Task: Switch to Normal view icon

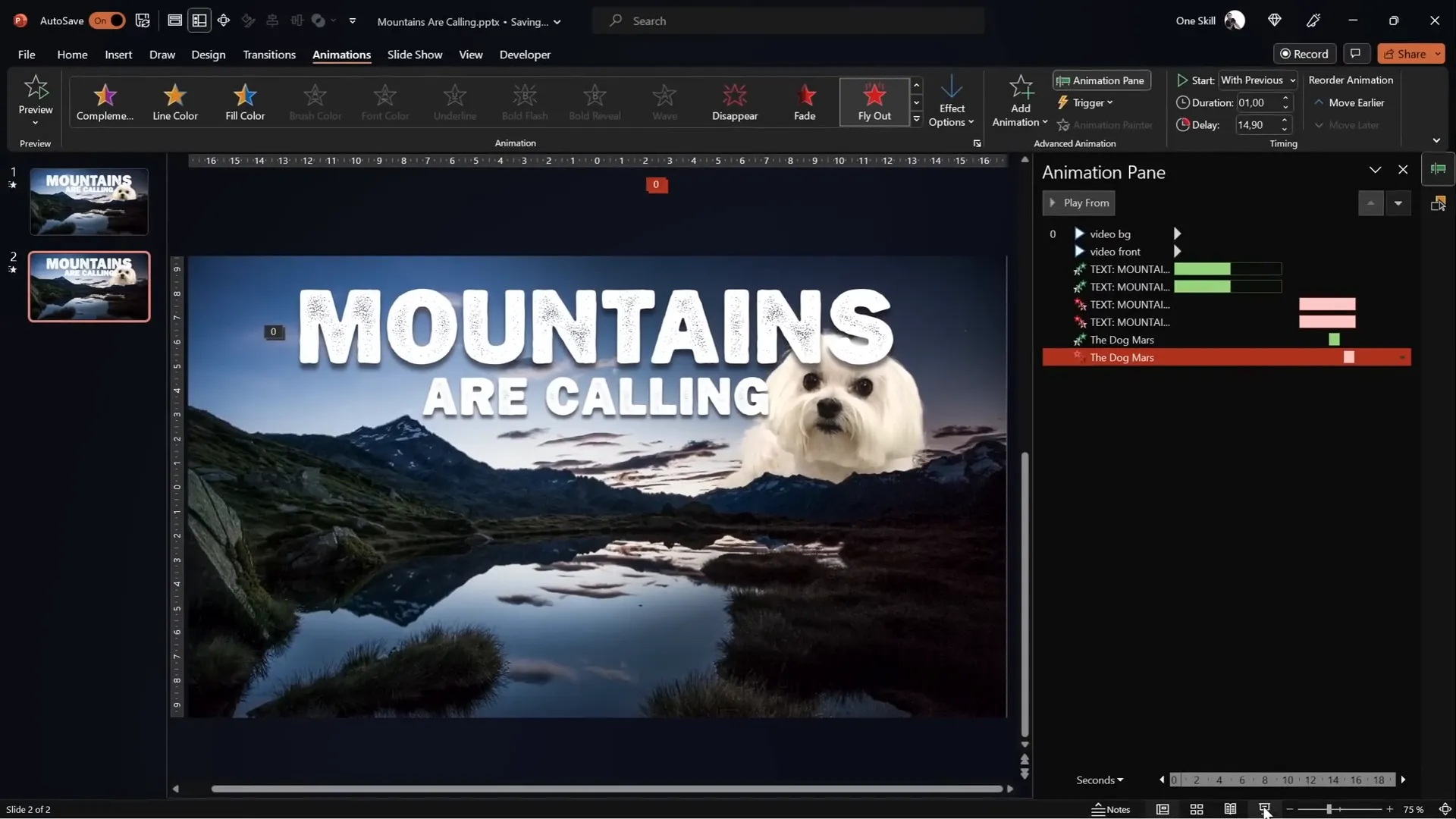Action: 1162,810
